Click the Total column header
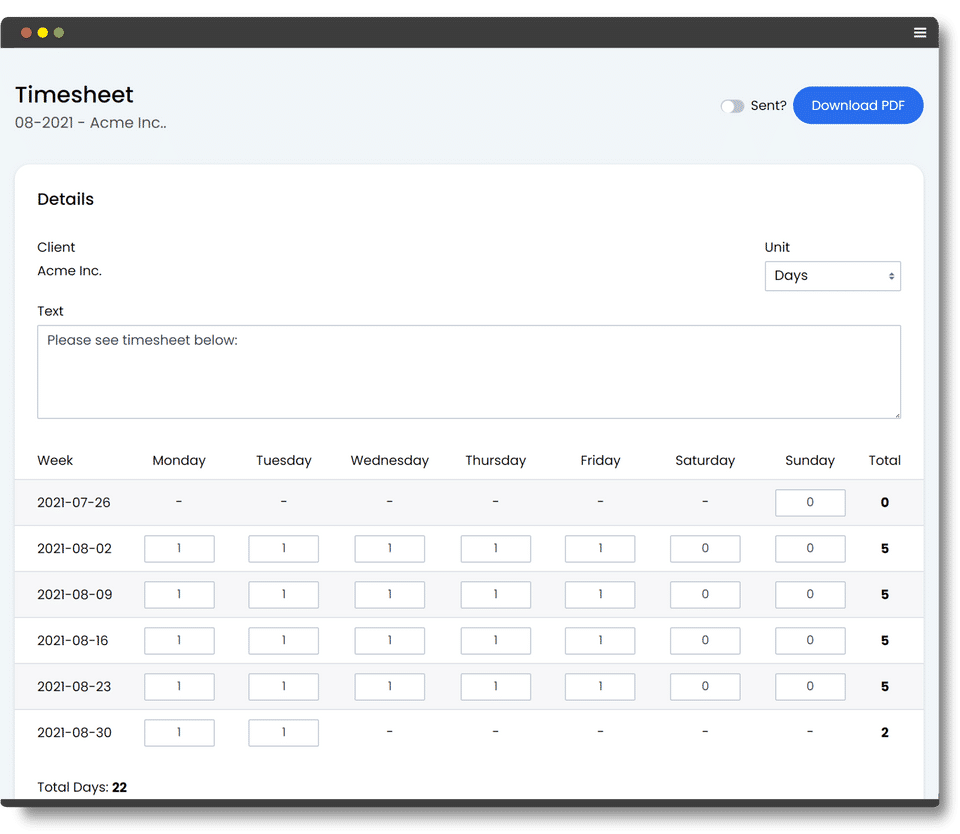Screen dimensions: 960x834 click(884, 460)
